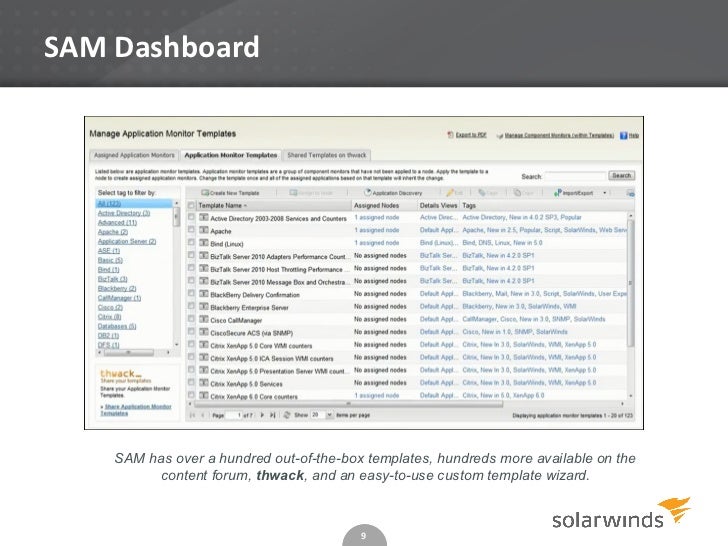Click the Details Views column header
728x546 pixels.
coord(438,205)
